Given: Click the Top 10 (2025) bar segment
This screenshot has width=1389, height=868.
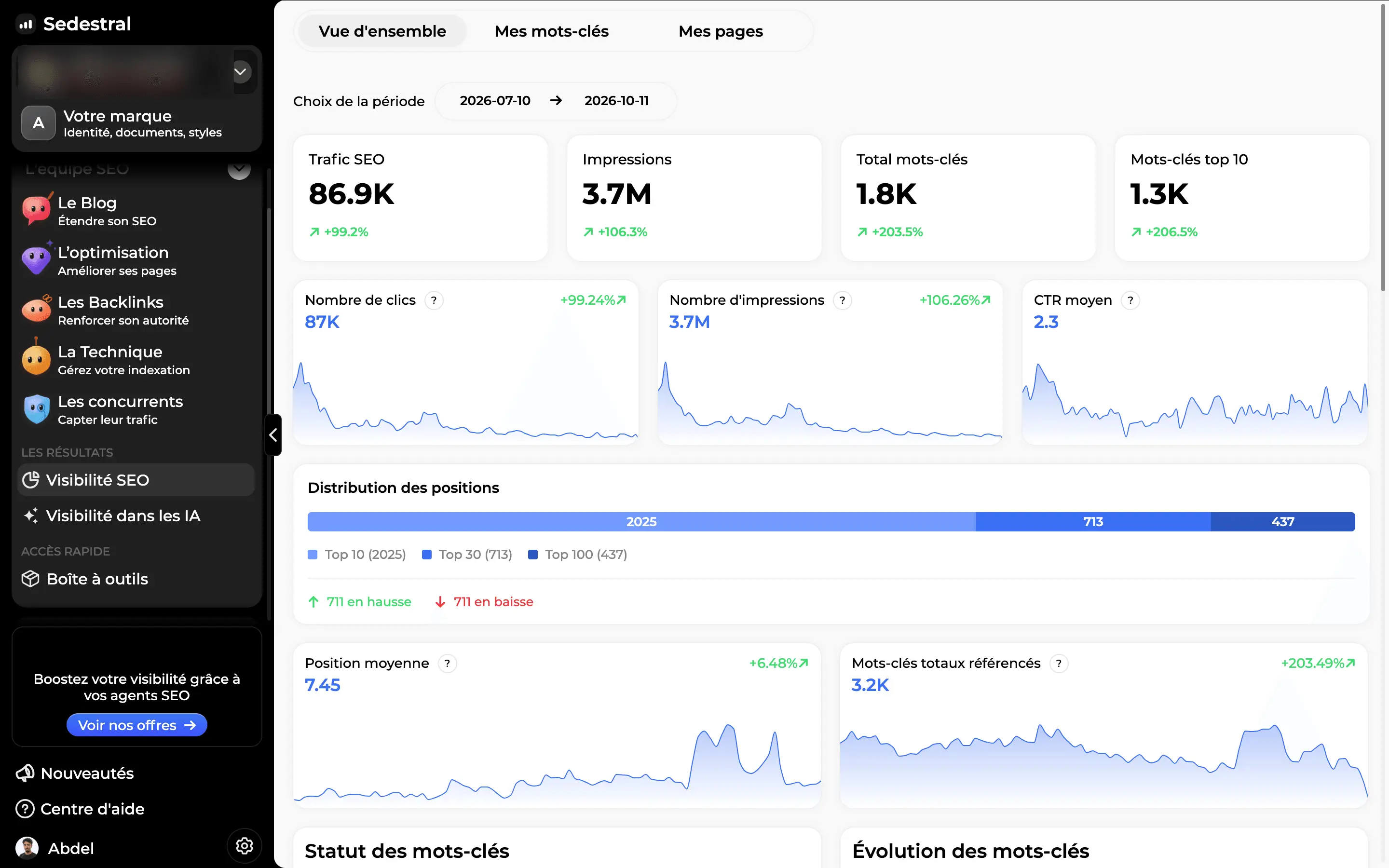Looking at the screenshot, I should tap(641, 521).
